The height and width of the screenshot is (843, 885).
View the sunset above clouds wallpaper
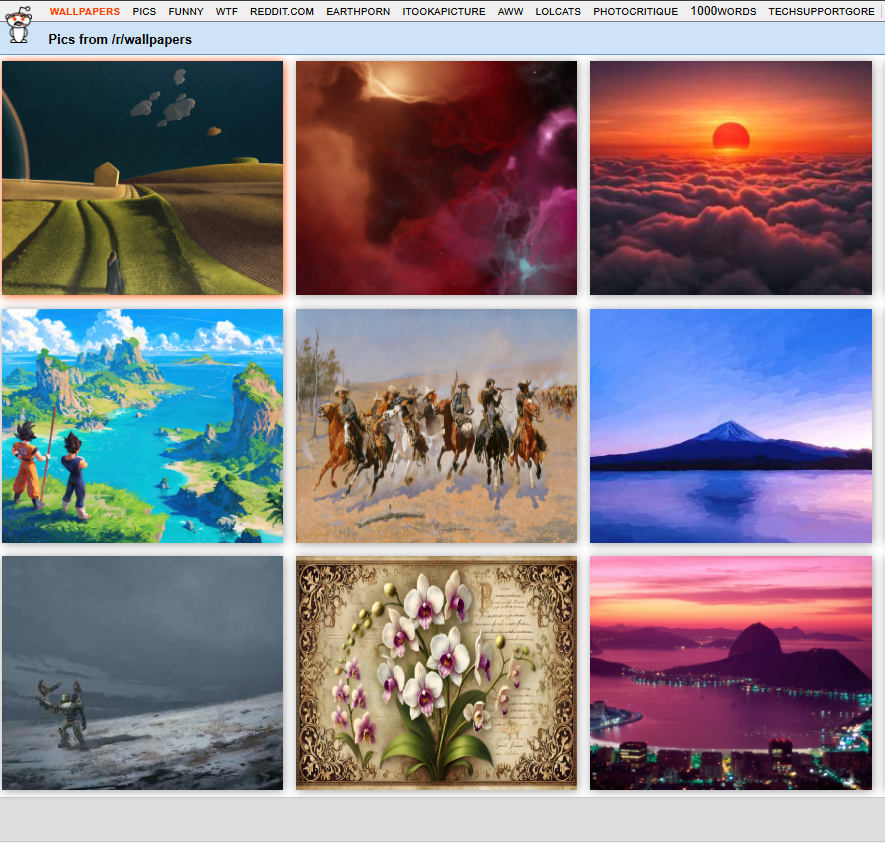pos(730,178)
